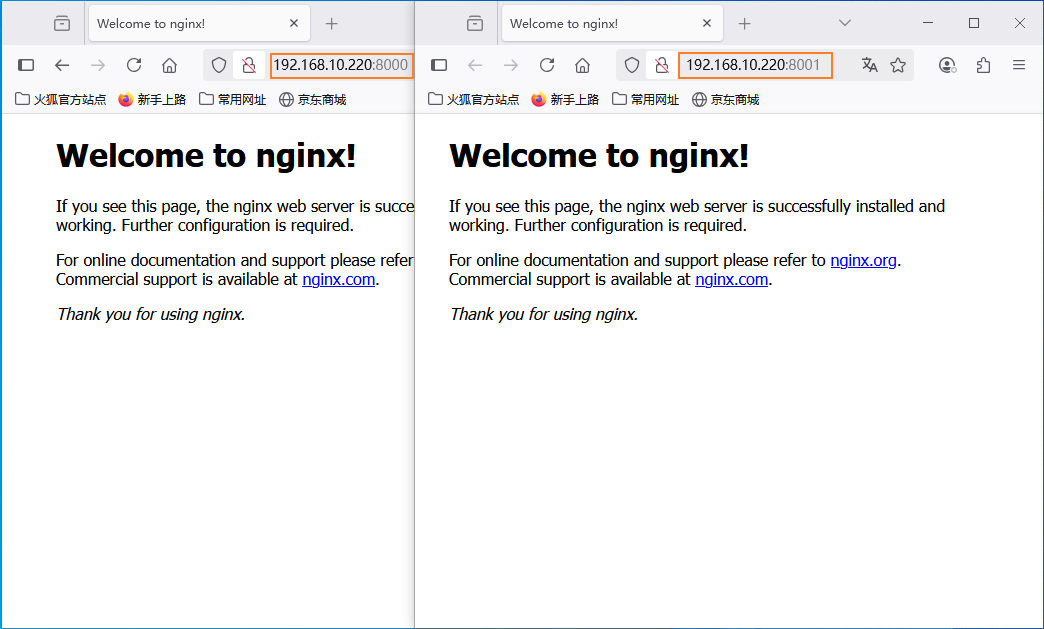The image size is (1044, 629).
Task: Open 火狐官方站点 bookmark folder in right window
Action: [473, 100]
